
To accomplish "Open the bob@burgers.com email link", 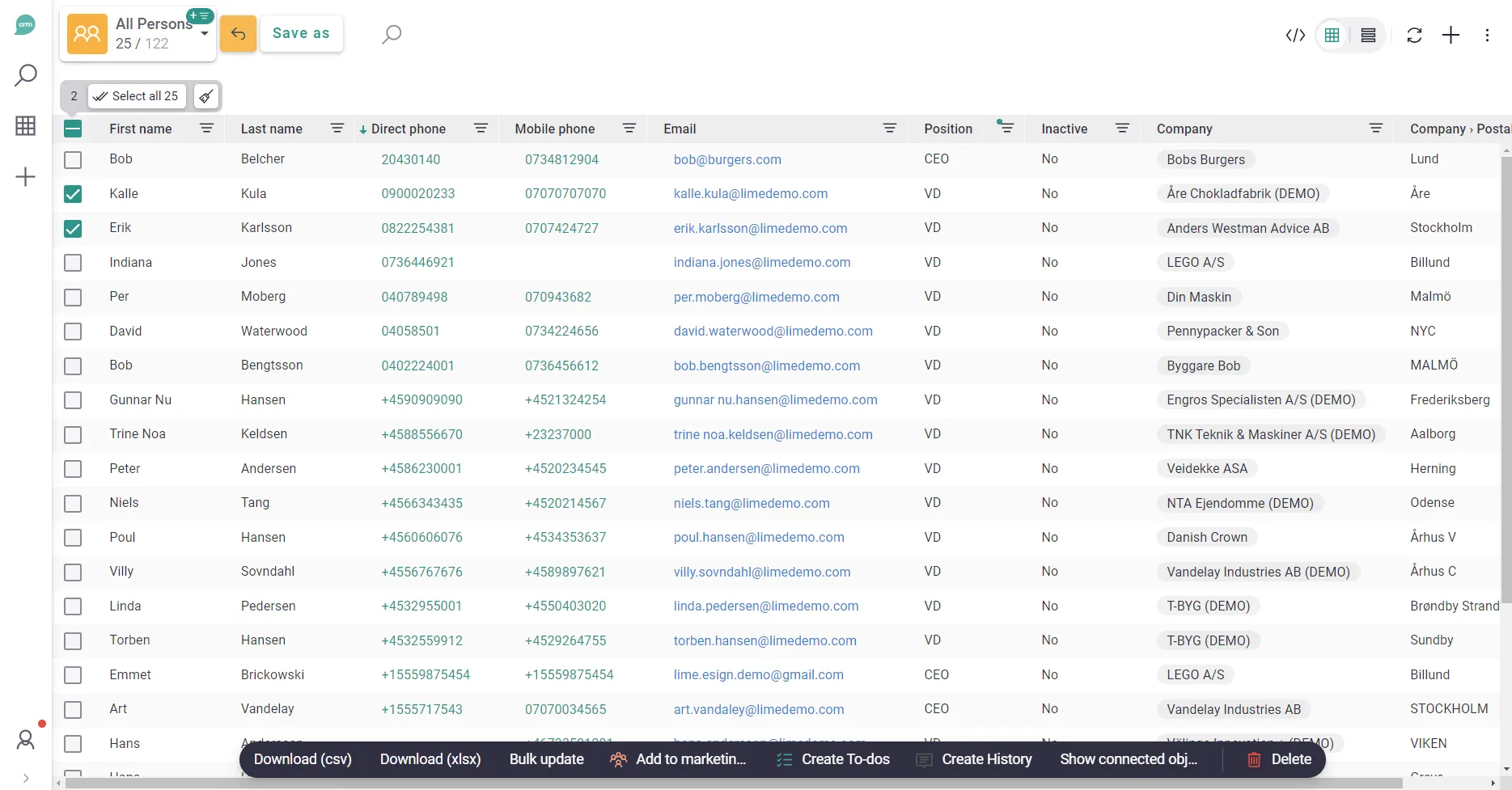I will [x=727, y=160].
